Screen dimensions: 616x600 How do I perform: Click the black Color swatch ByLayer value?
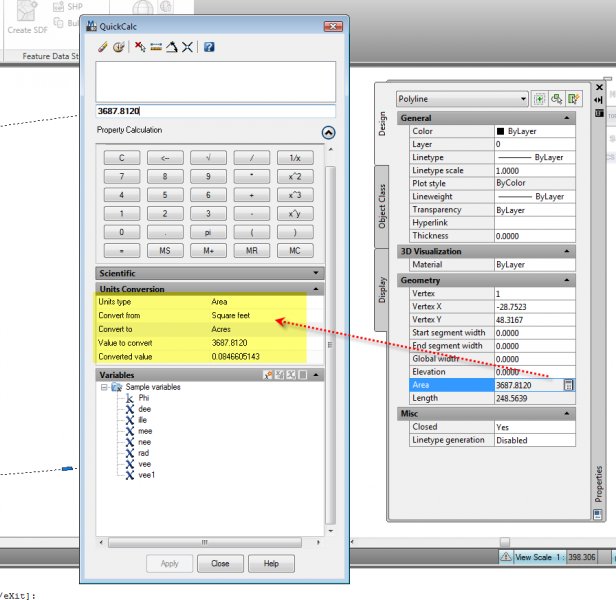535,131
